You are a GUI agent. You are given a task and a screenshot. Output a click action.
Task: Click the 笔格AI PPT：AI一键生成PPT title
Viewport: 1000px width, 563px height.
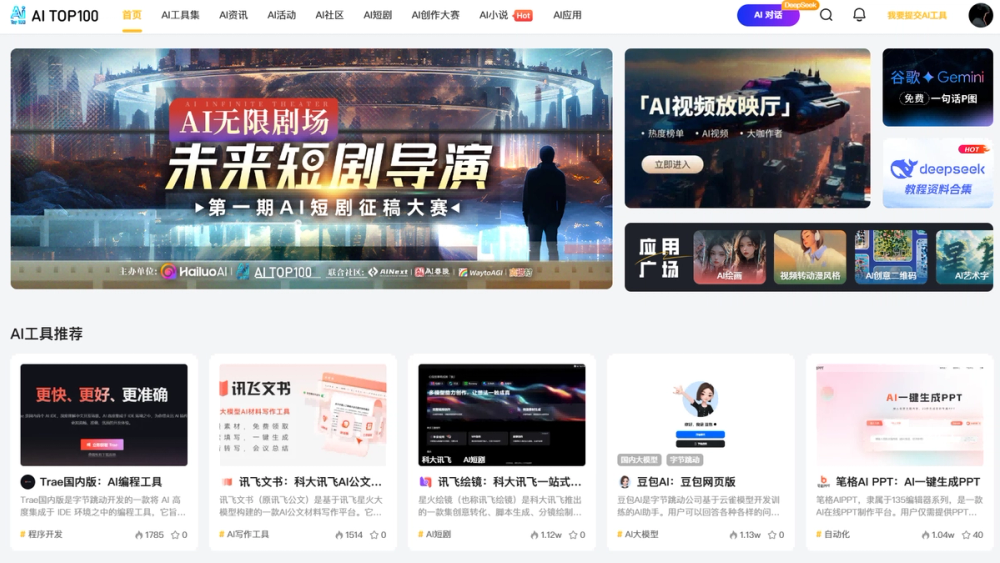click(908, 482)
